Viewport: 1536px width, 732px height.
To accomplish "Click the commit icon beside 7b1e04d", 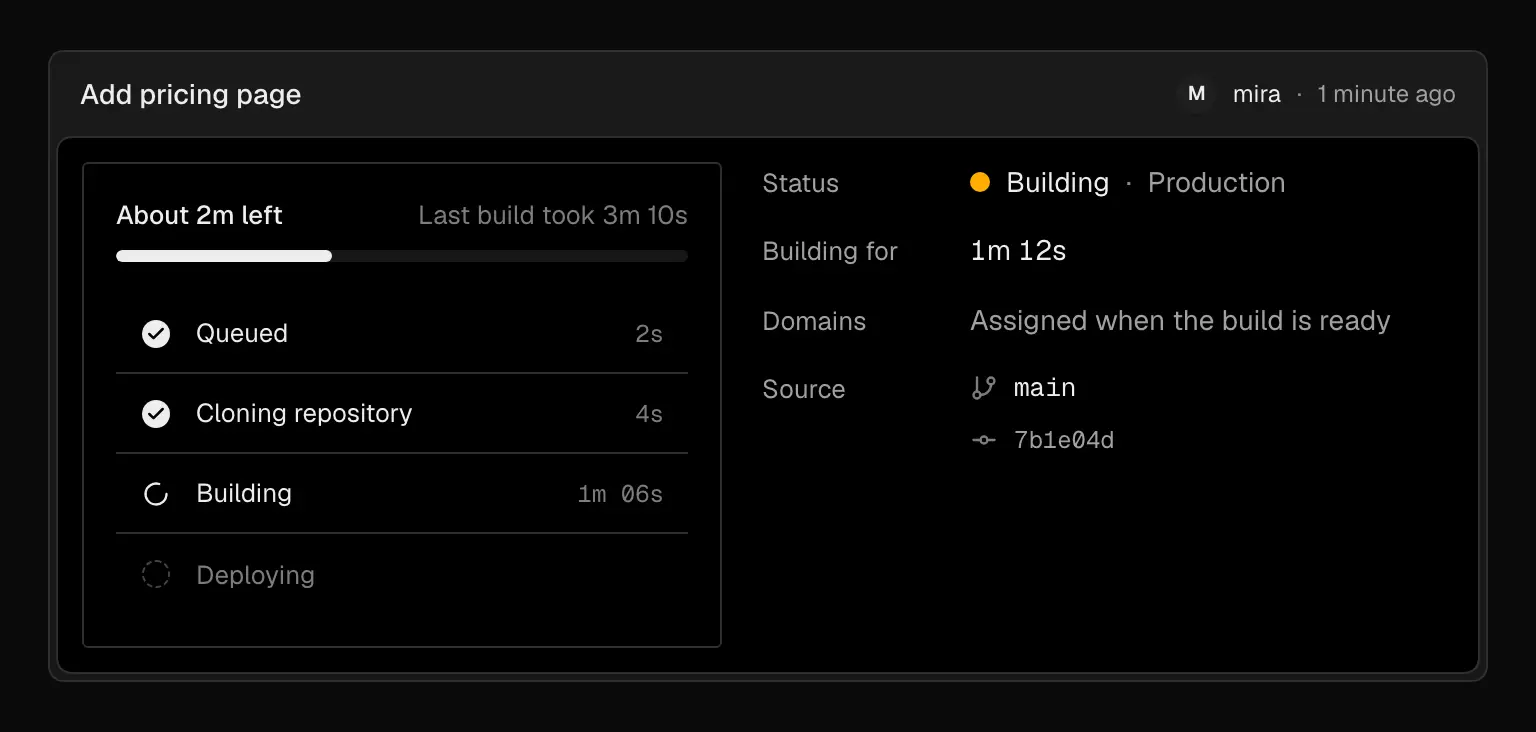I will 984,440.
